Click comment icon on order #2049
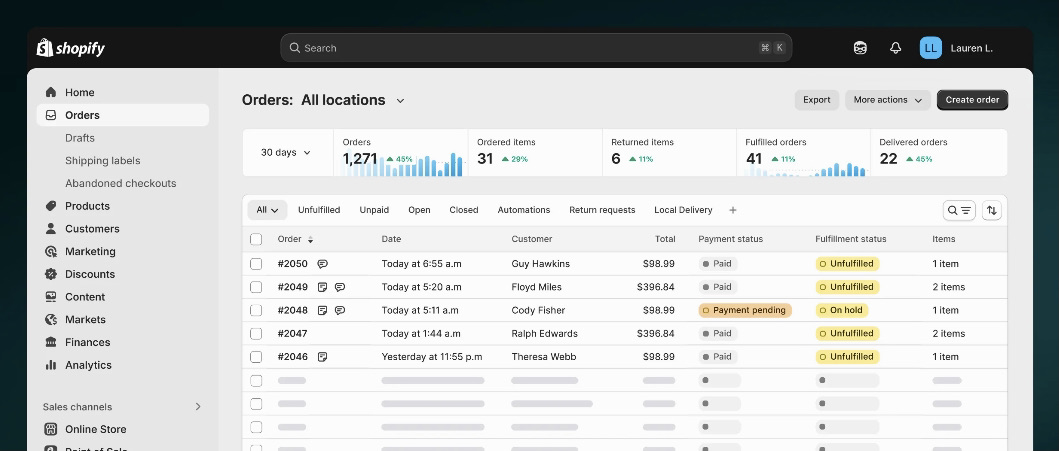1059x451 pixels. pyautogui.click(x=340, y=287)
